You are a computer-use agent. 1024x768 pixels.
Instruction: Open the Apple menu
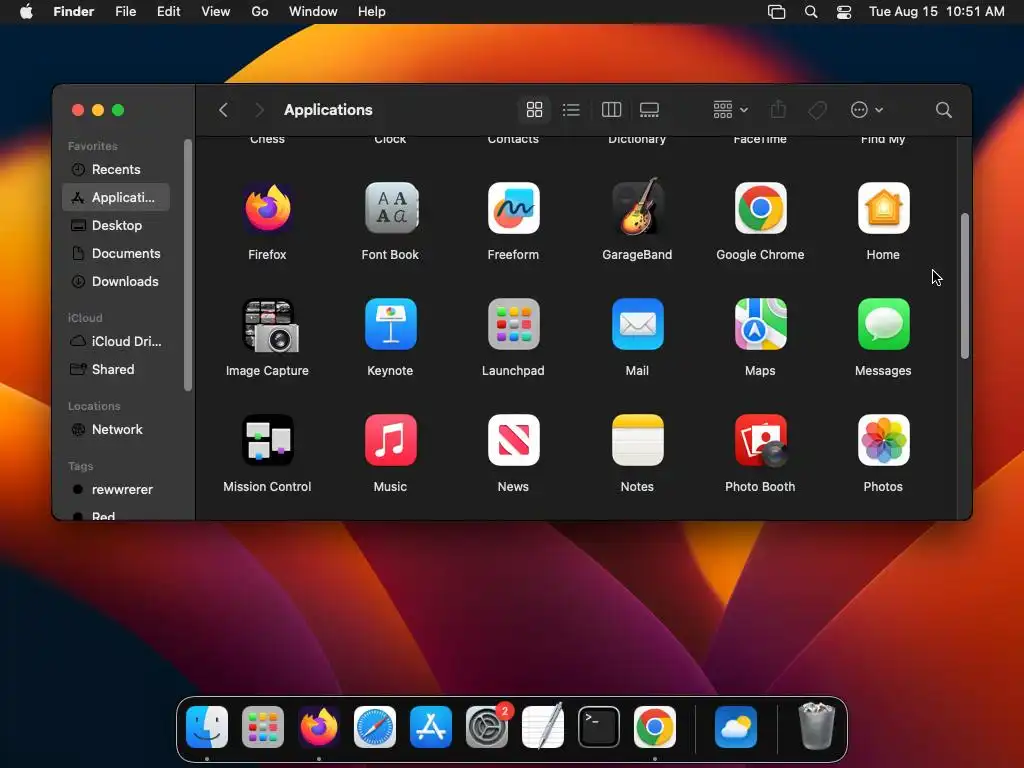[x=26, y=12]
